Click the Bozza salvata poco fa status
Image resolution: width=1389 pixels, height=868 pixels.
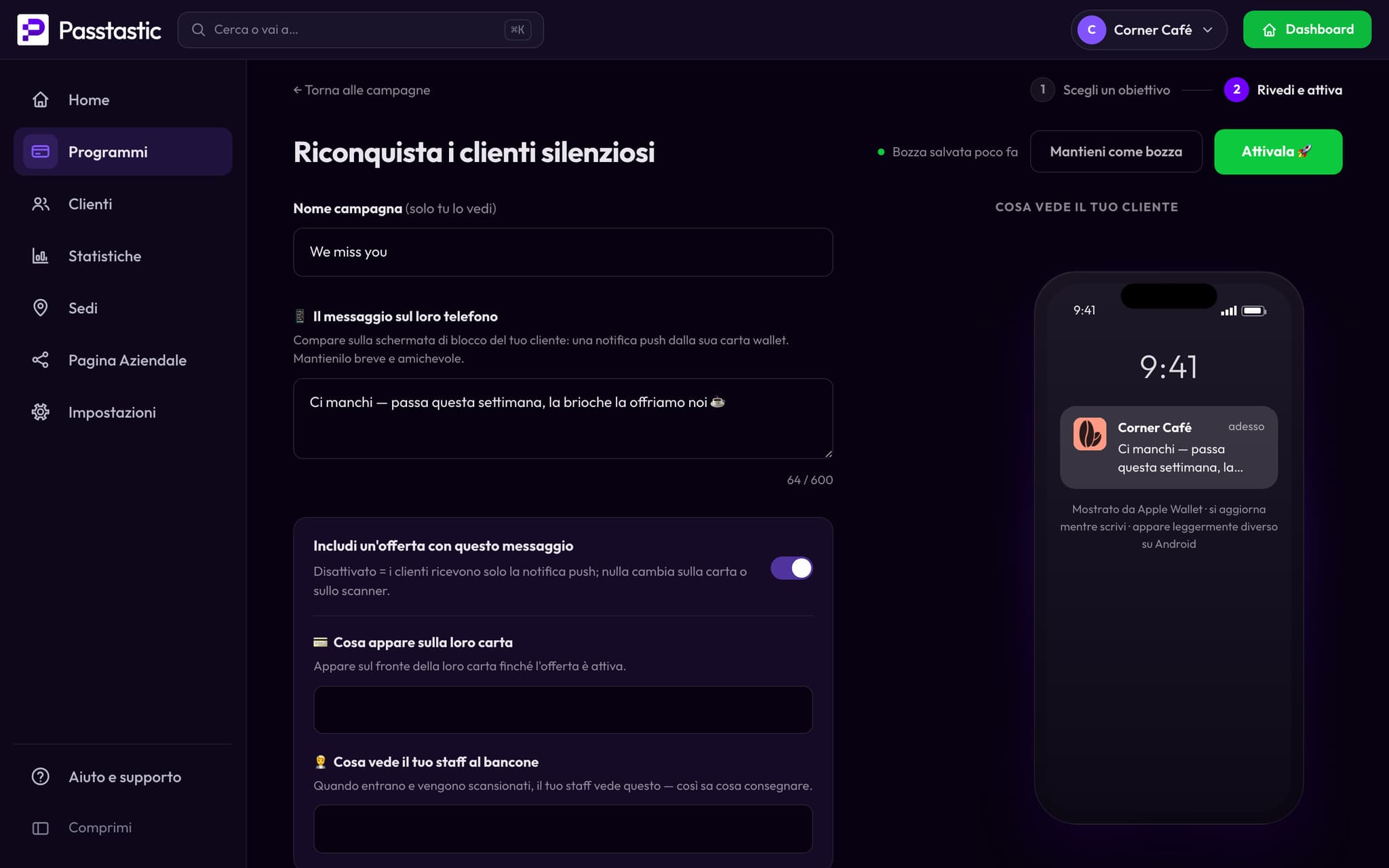pyautogui.click(x=947, y=152)
